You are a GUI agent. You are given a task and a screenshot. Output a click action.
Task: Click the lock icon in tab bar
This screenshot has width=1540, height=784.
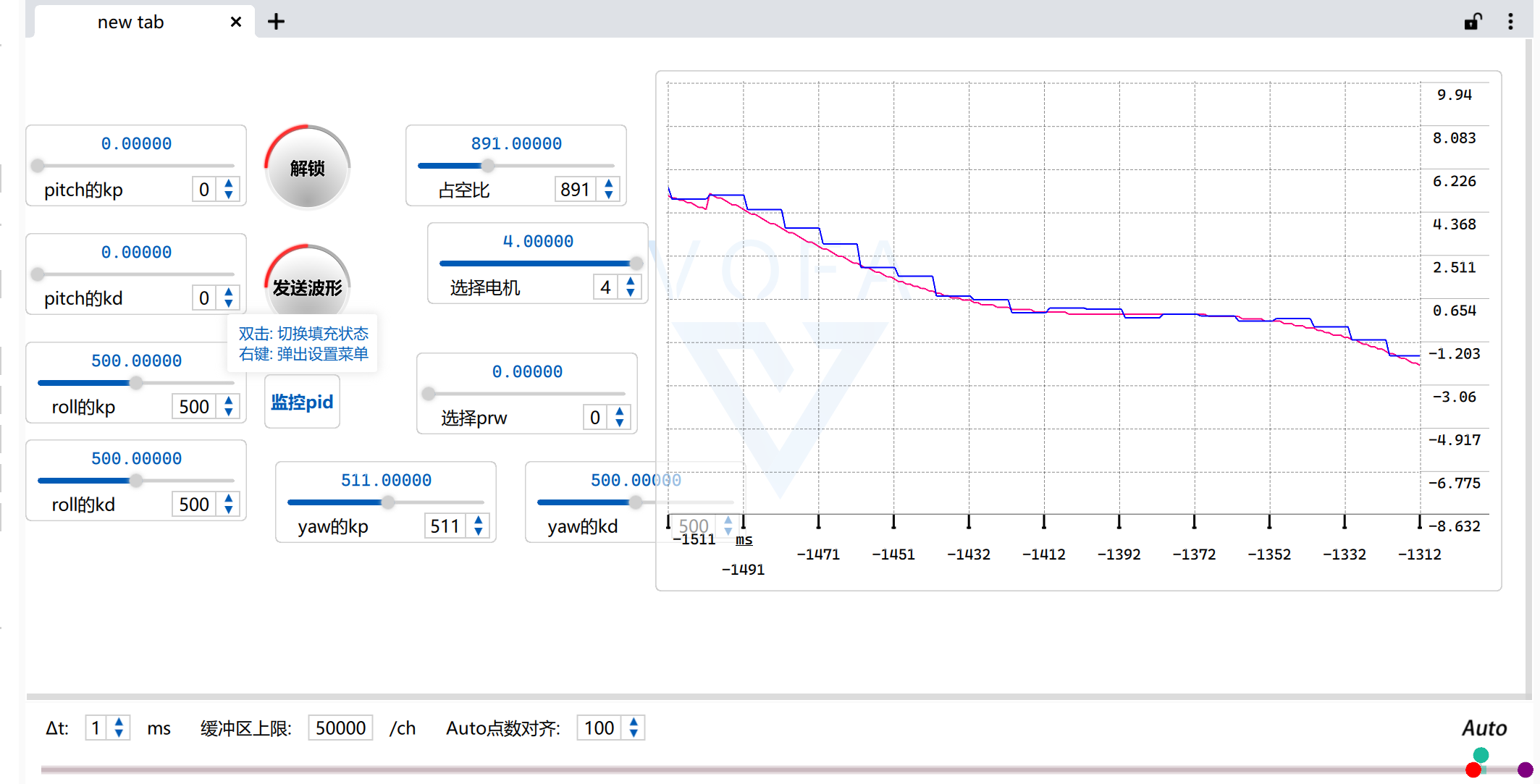click(x=1473, y=22)
